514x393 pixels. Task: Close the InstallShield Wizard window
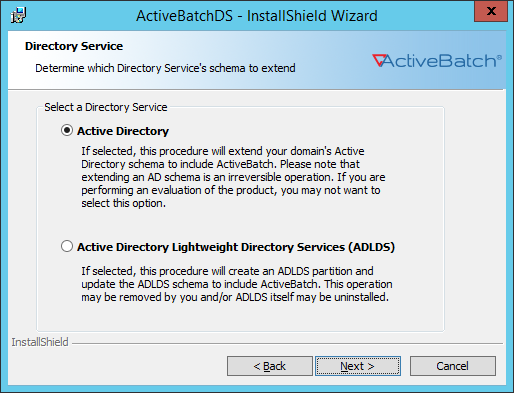click(491, 11)
